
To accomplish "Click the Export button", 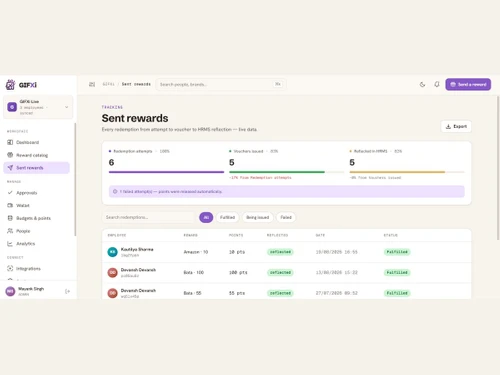I will (456, 126).
